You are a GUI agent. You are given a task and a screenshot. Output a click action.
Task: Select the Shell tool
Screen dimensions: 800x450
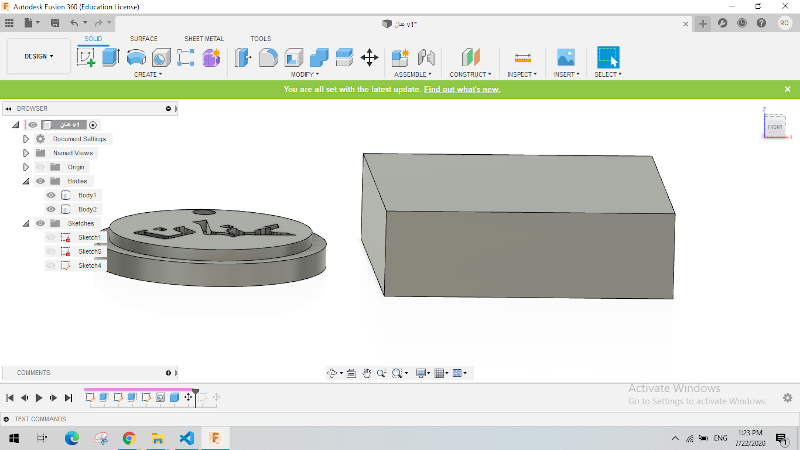click(293, 58)
